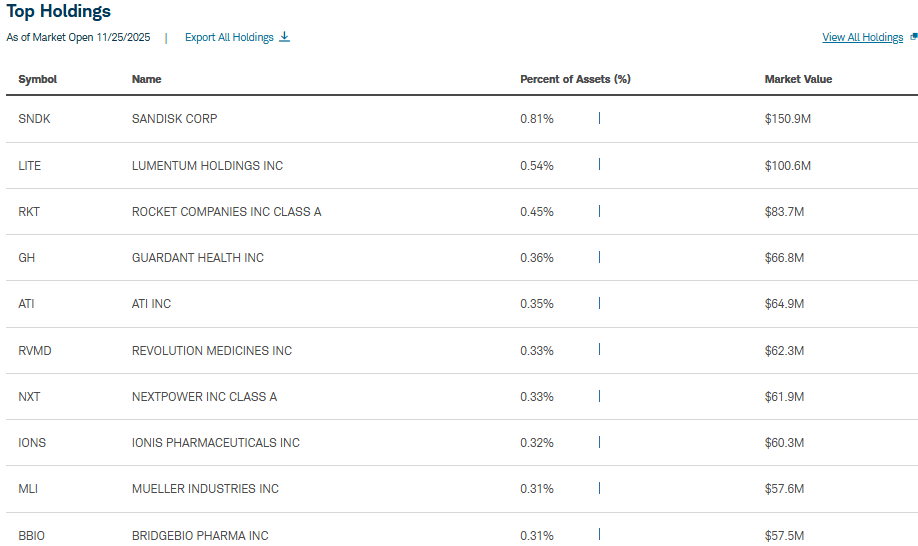Image resolution: width=918 pixels, height=546 pixels.
Task: Click the external window icon beside View All Holdings
Action: click(913, 37)
